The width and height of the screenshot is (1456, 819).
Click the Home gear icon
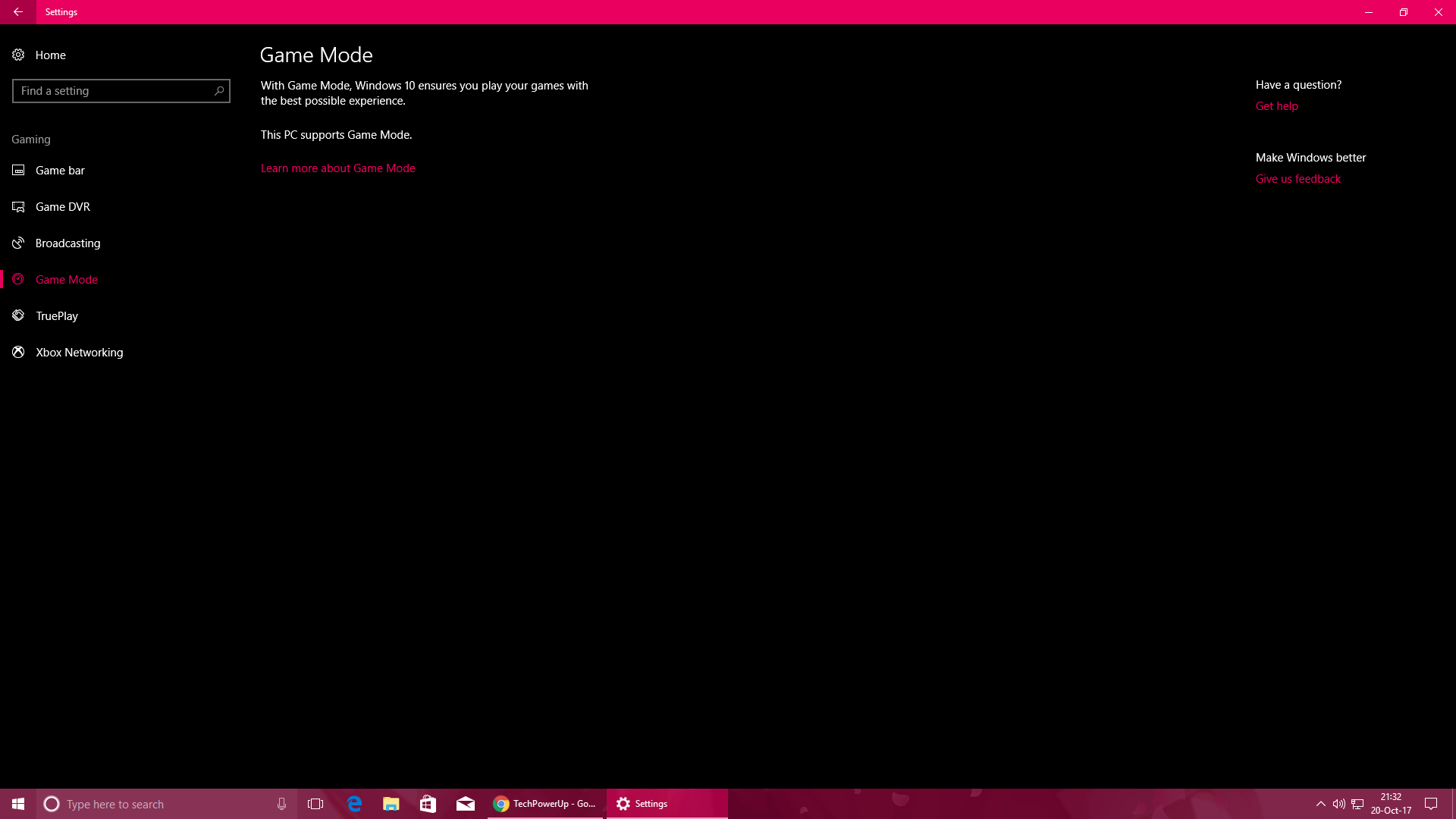pyautogui.click(x=18, y=55)
